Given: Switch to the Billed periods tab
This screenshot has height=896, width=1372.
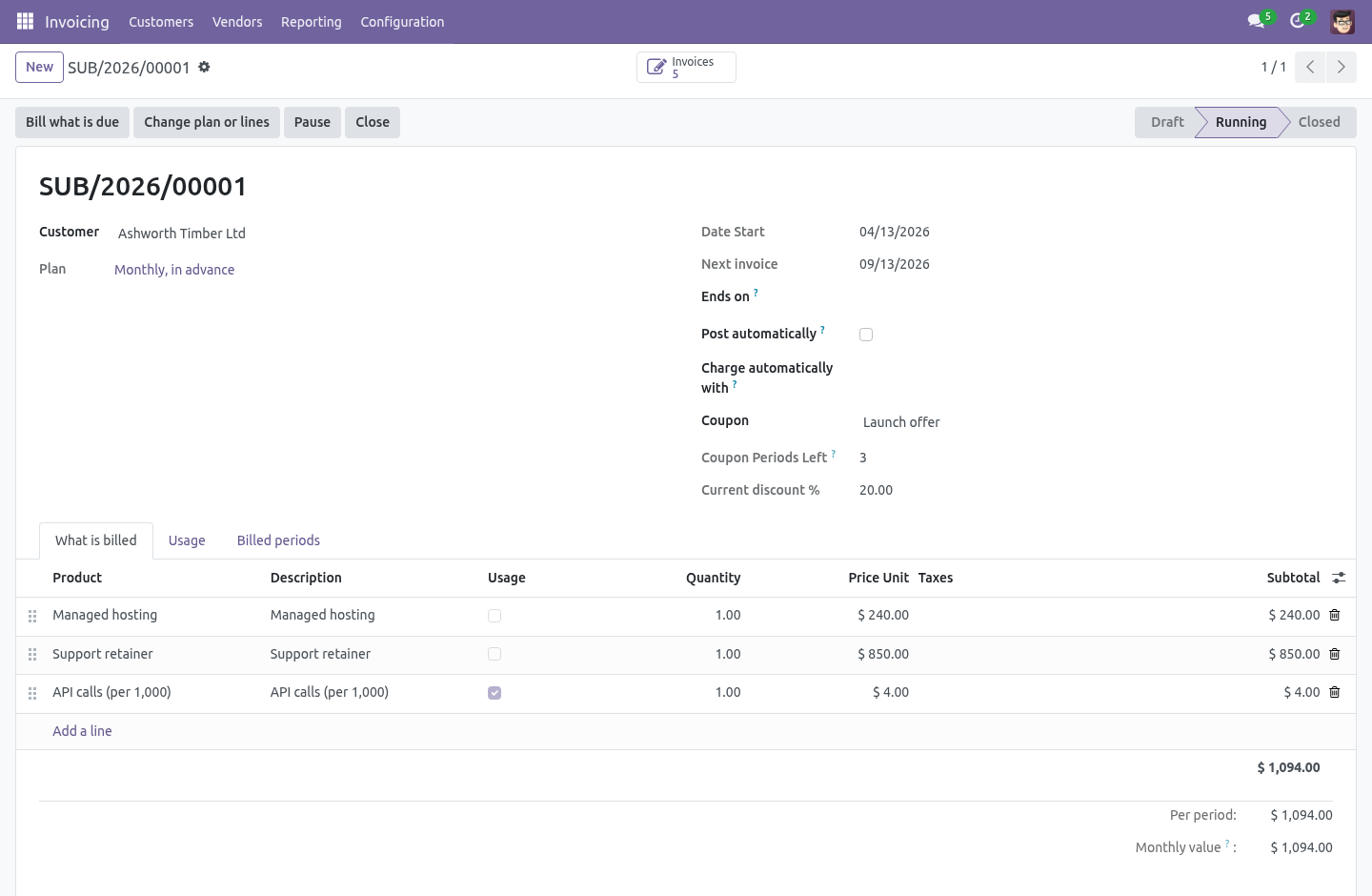Looking at the screenshot, I should [278, 540].
